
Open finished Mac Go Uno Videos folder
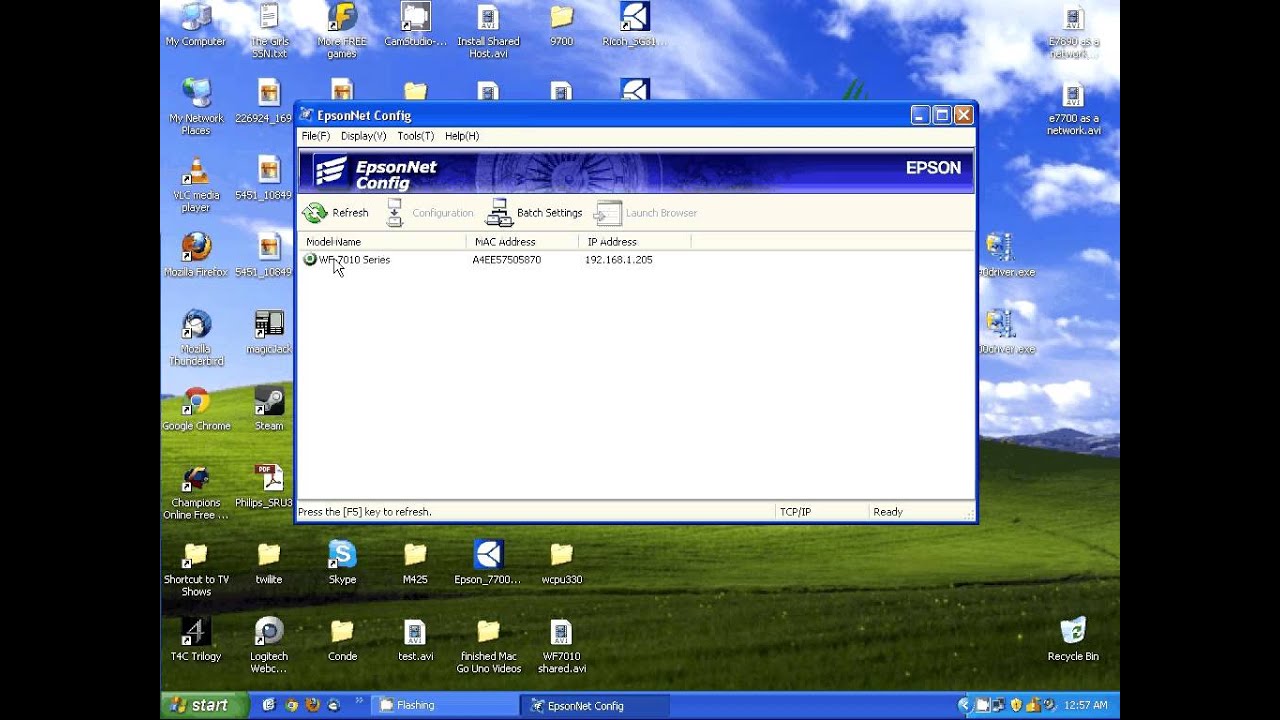tap(488, 647)
